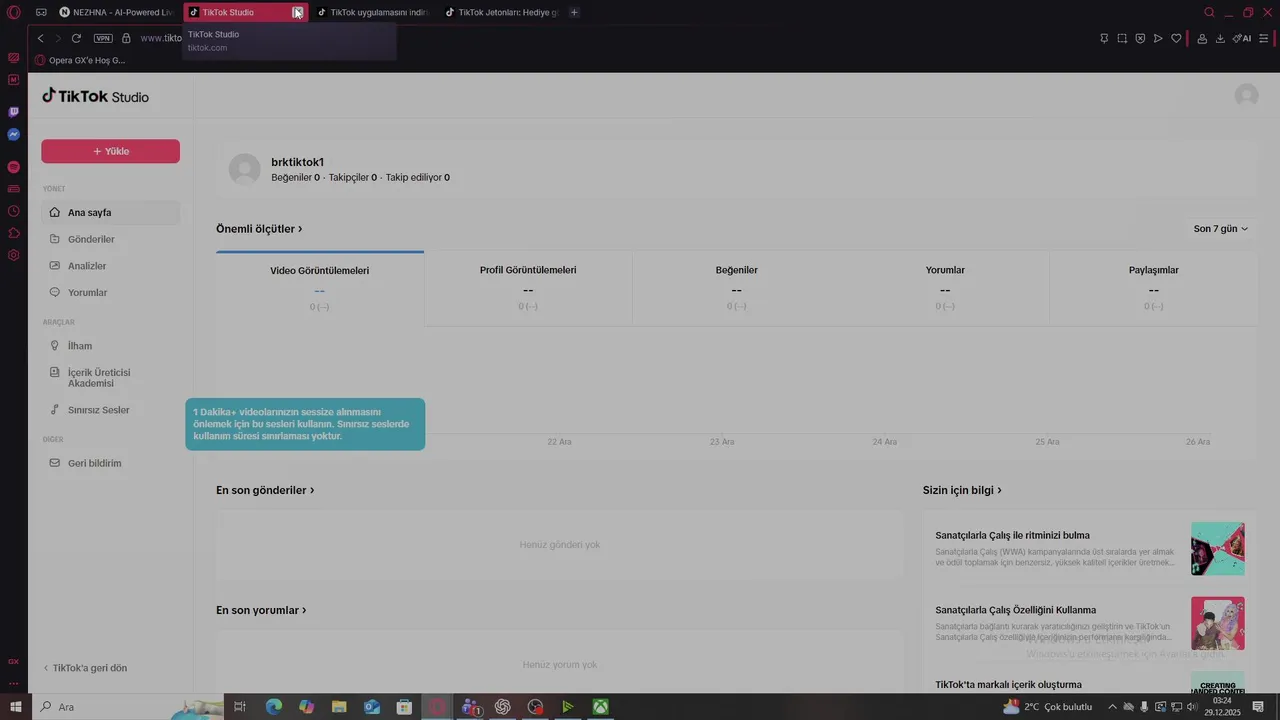Switch to the TikTok uygulamasını indir tab
Image resolution: width=1280 pixels, height=720 pixels.
[373, 12]
